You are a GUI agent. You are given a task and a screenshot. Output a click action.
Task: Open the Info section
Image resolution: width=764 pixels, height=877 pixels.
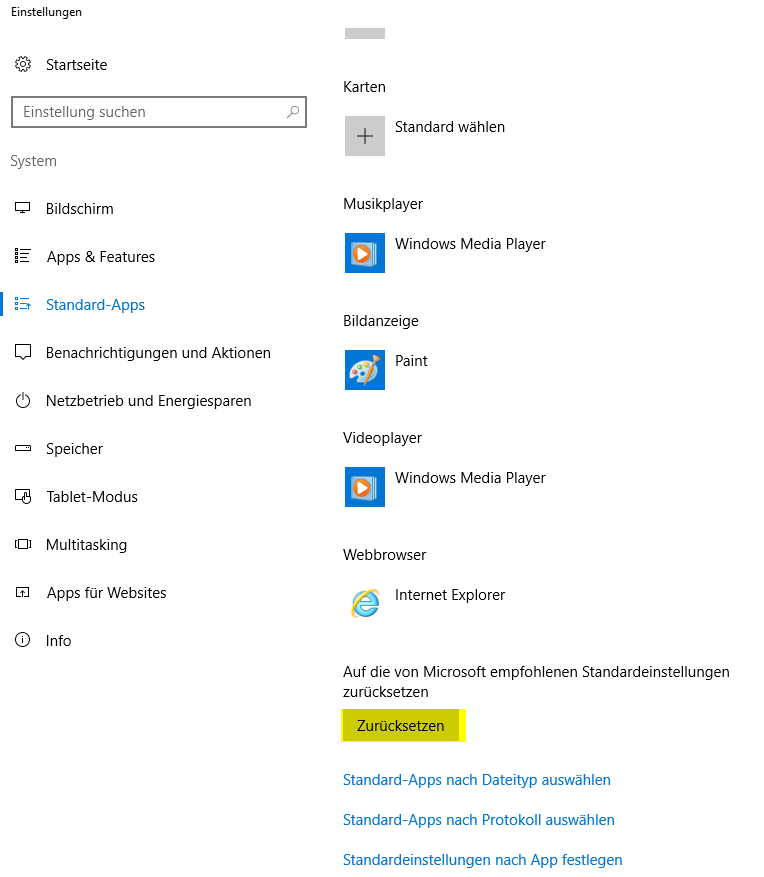(59, 640)
